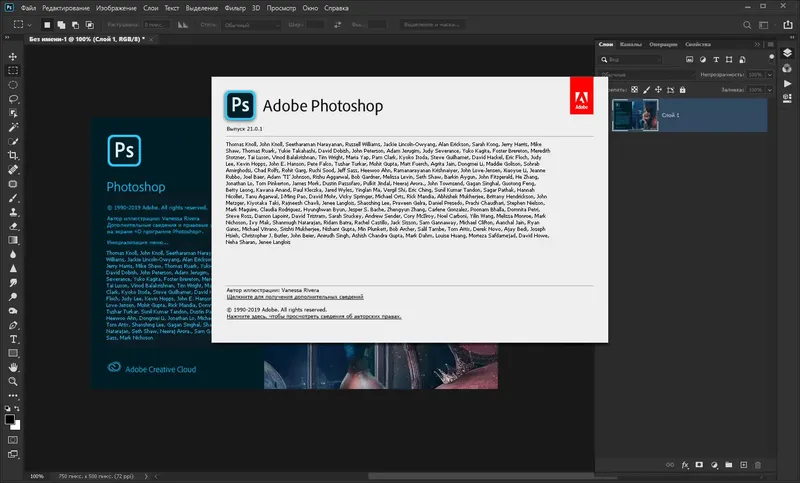Click the New selection mode button
The image size is (800, 483).
47,24
